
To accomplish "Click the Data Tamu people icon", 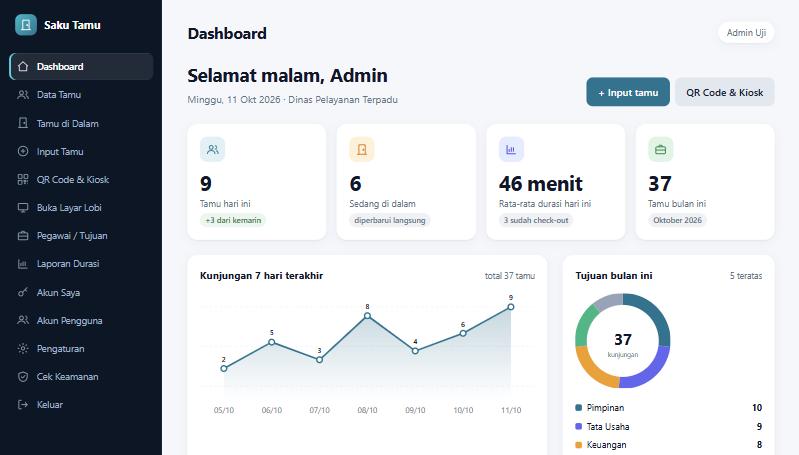I will coord(23,94).
